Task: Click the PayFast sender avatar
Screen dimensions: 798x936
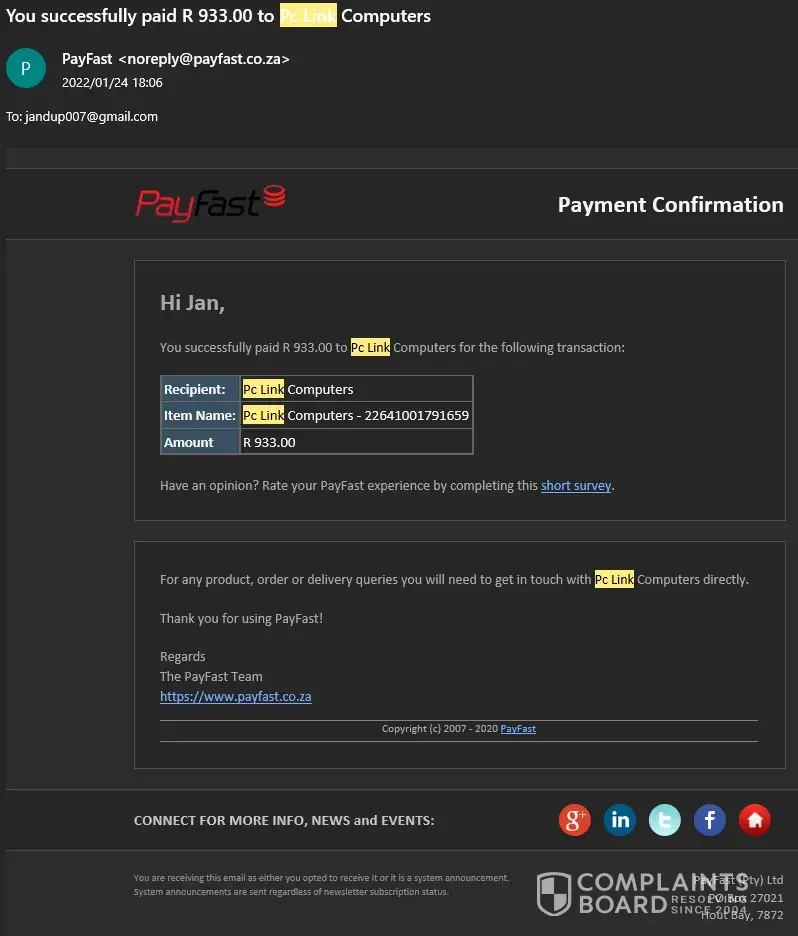Action: click(x=26, y=68)
